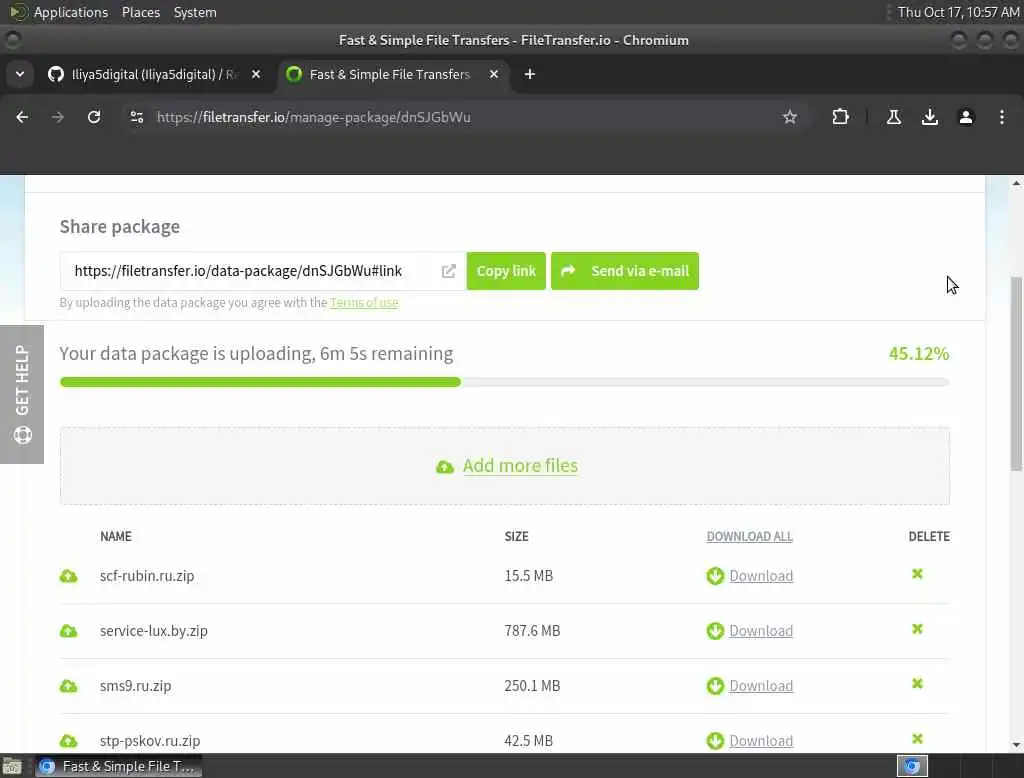This screenshot has width=1024, height=778.
Task: Bookmark this page with the star icon
Action: pos(790,117)
